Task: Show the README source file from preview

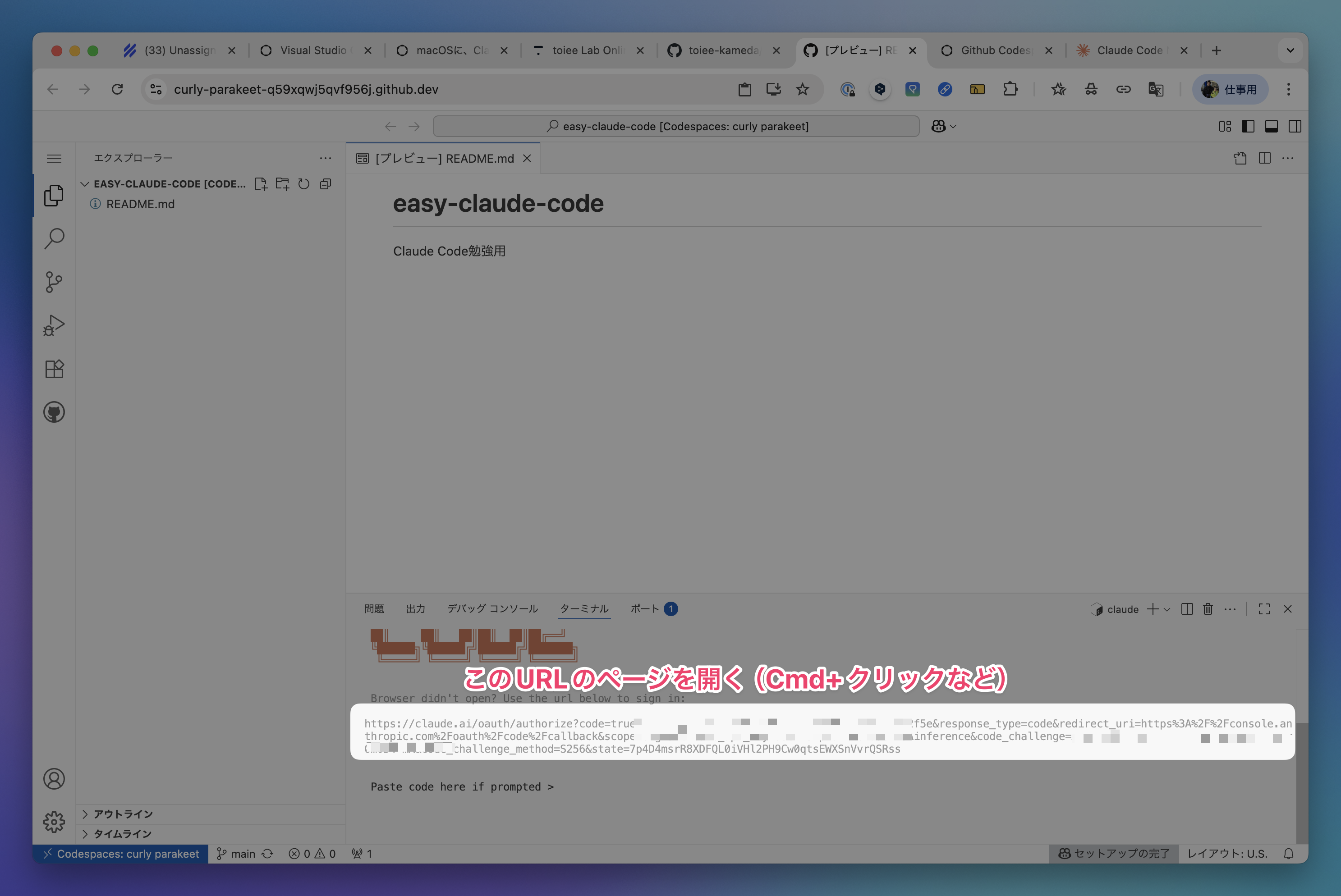Action: pyautogui.click(x=1239, y=158)
